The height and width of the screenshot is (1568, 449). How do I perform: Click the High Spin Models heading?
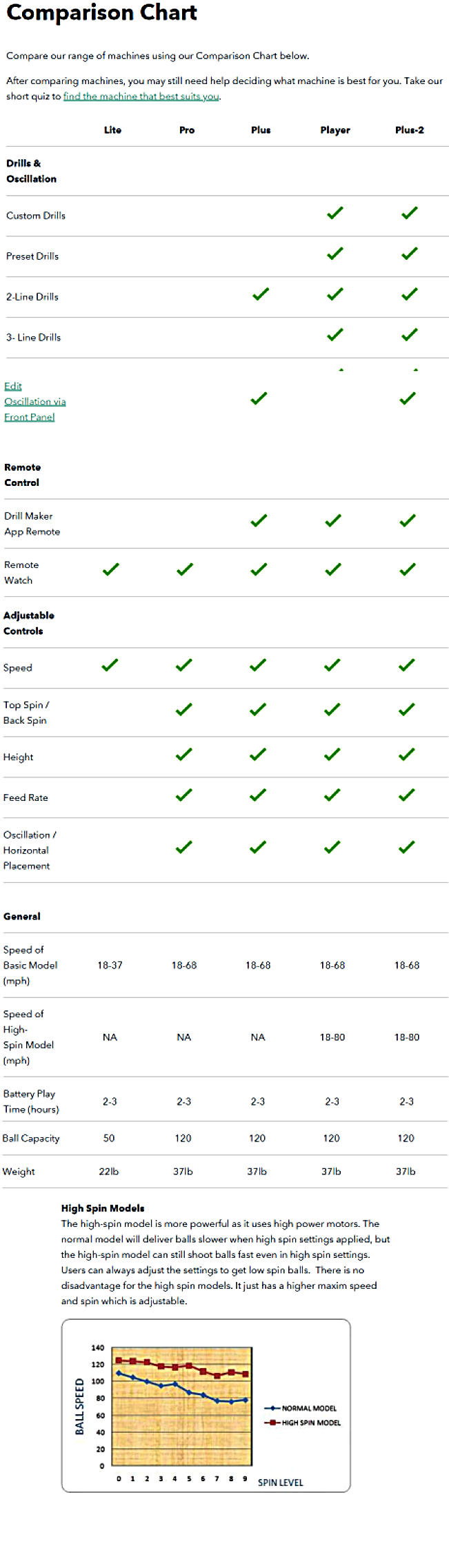tap(103, 1208)
